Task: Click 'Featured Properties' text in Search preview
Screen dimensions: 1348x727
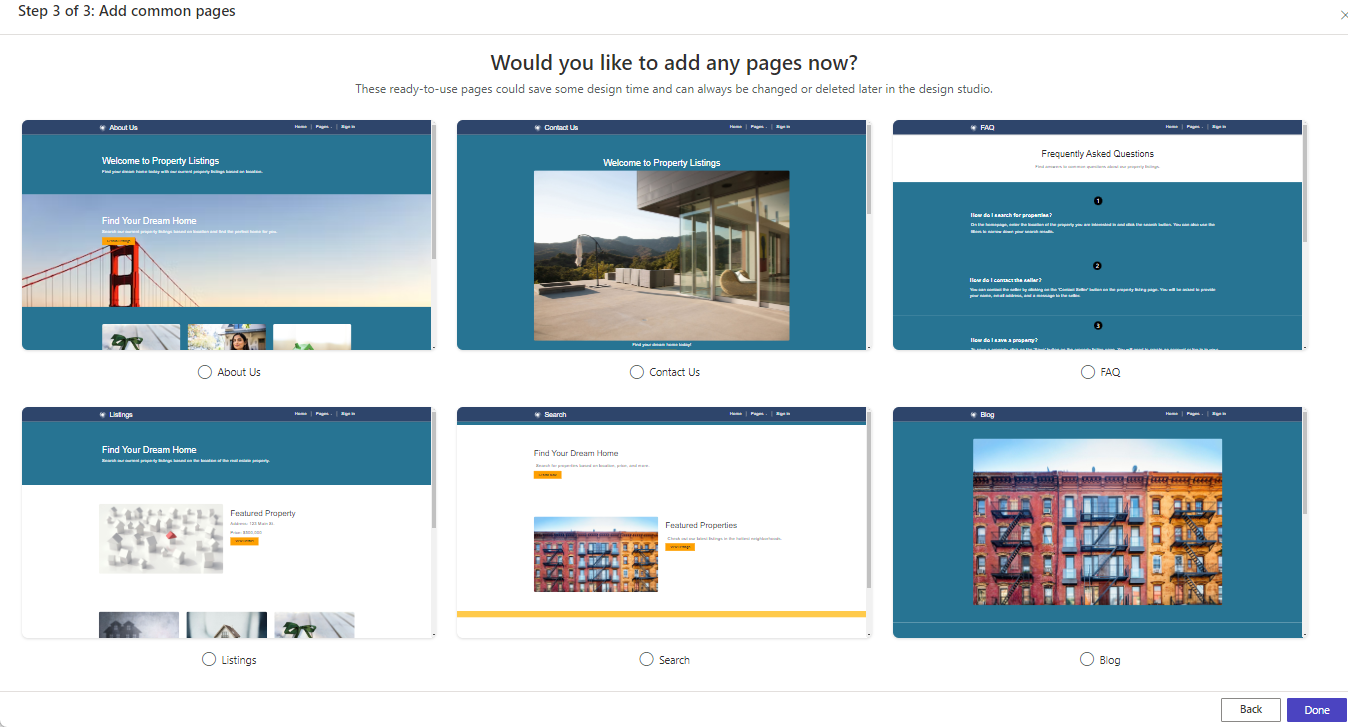Action: coord(701,525)
